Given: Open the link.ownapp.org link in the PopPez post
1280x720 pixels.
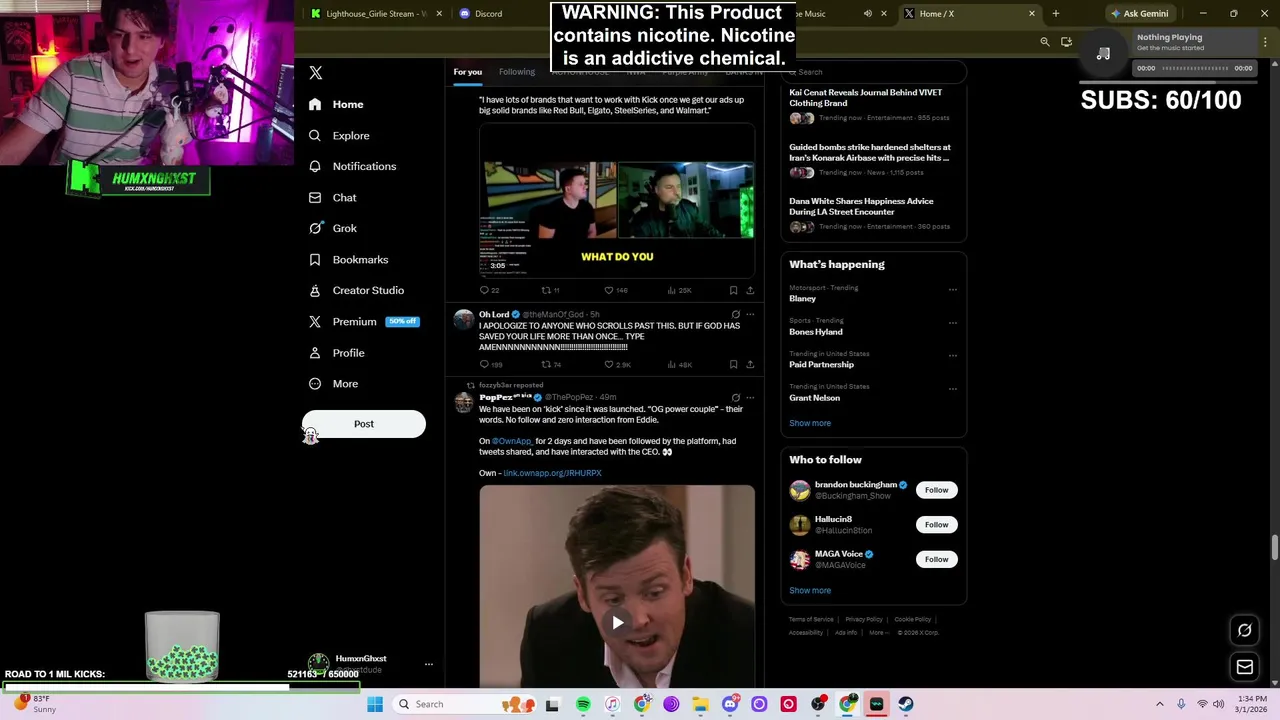Looking at the screenshot, I should (552, 473).
